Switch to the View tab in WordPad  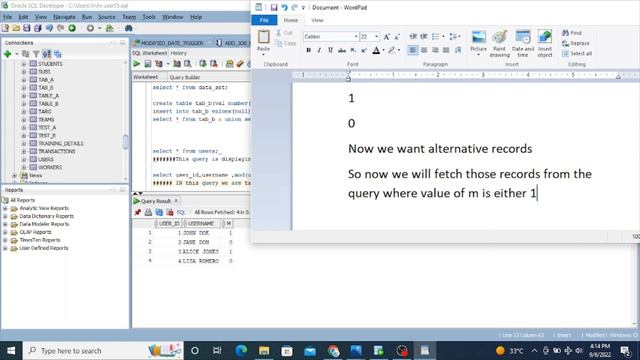tap(317, 20)
